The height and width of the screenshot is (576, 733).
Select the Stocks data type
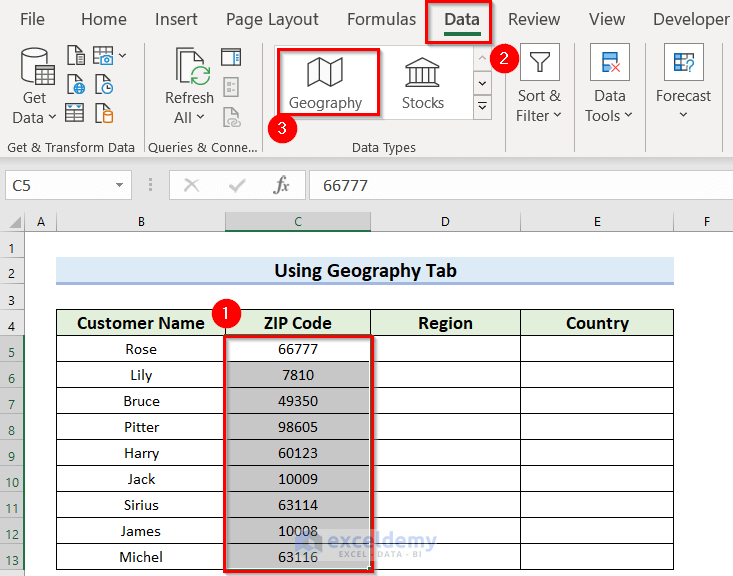[423, 82]
